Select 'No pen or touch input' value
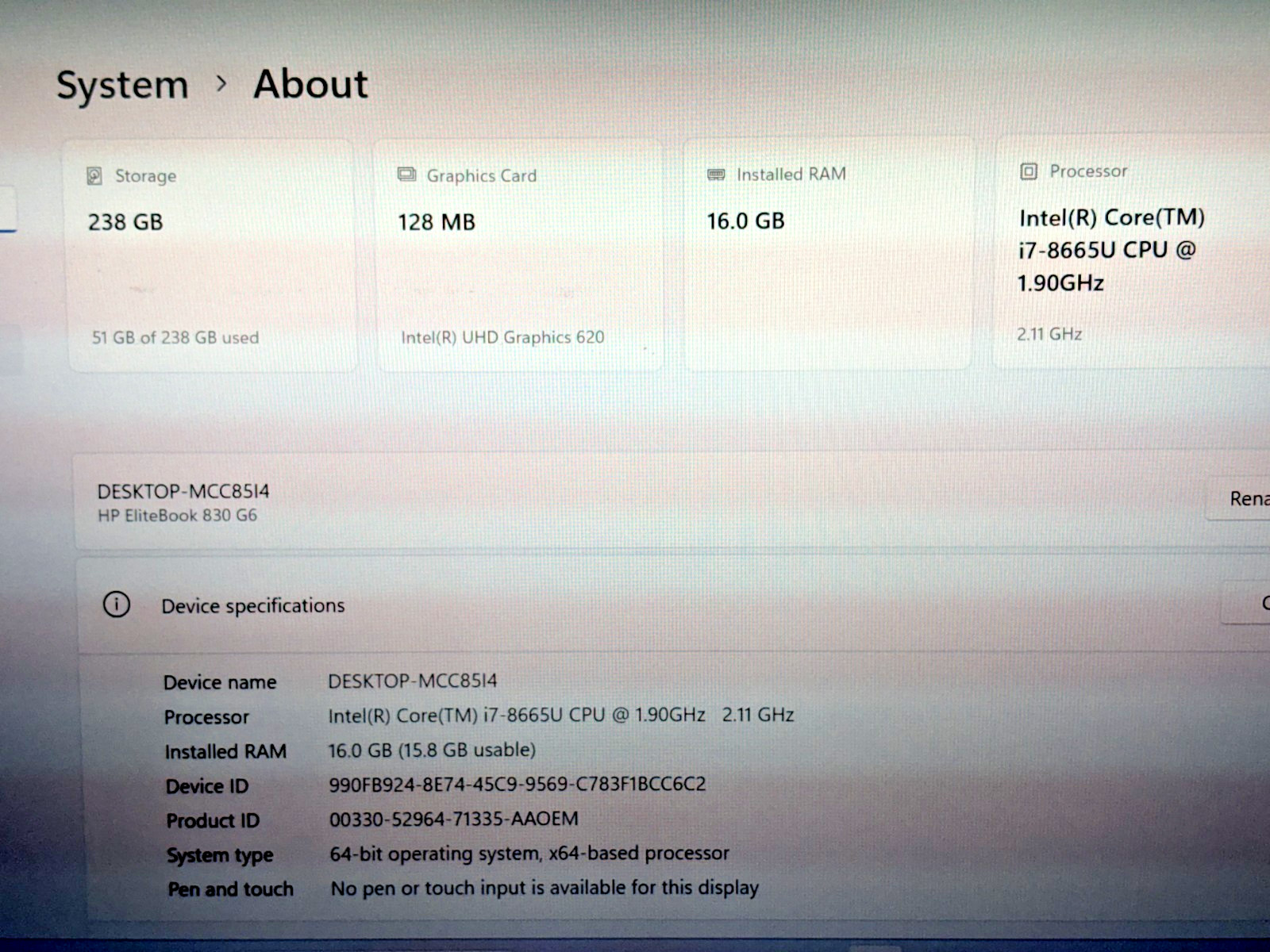 pyautogui.click(x=545, y=888)
